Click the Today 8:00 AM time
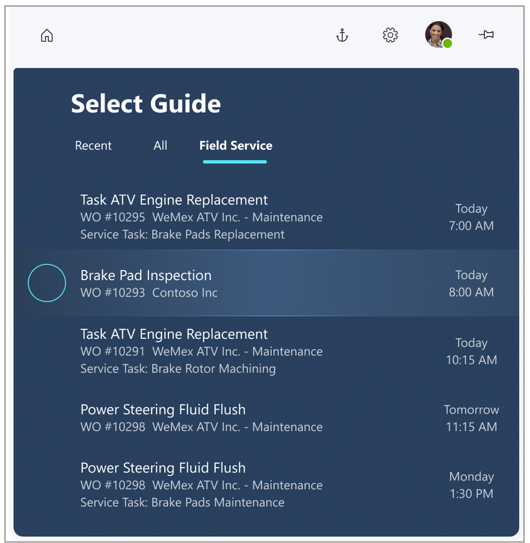This screenshot has height=543, width=530. coord(471,284)
